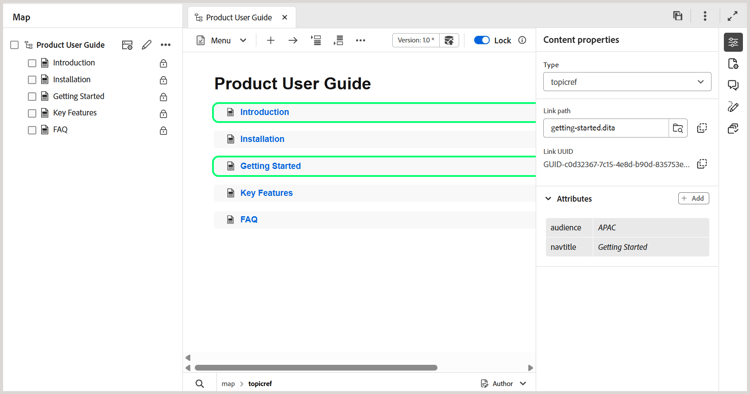Select the Version 1.0 field
Viewport: 750px width, 394px height.
pos(416,40)
